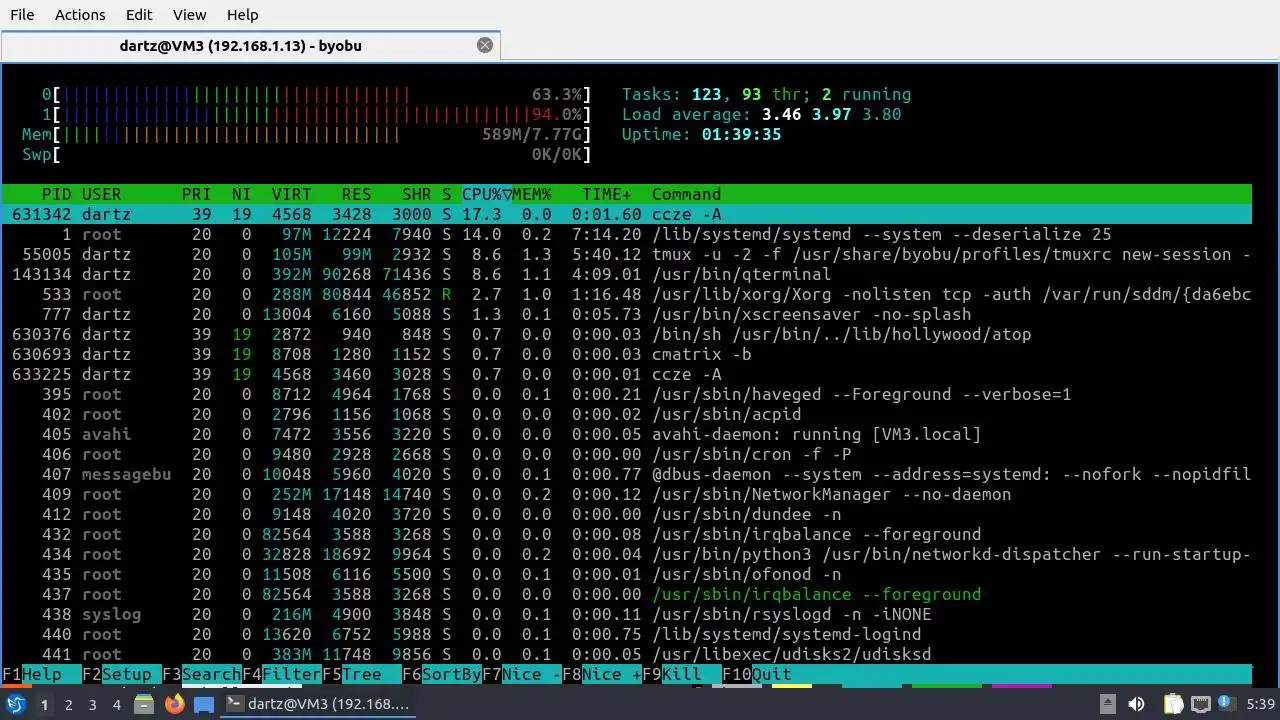Open the View menu
The height and width of the screenshot is (720, 1280).
click(189, 15)
